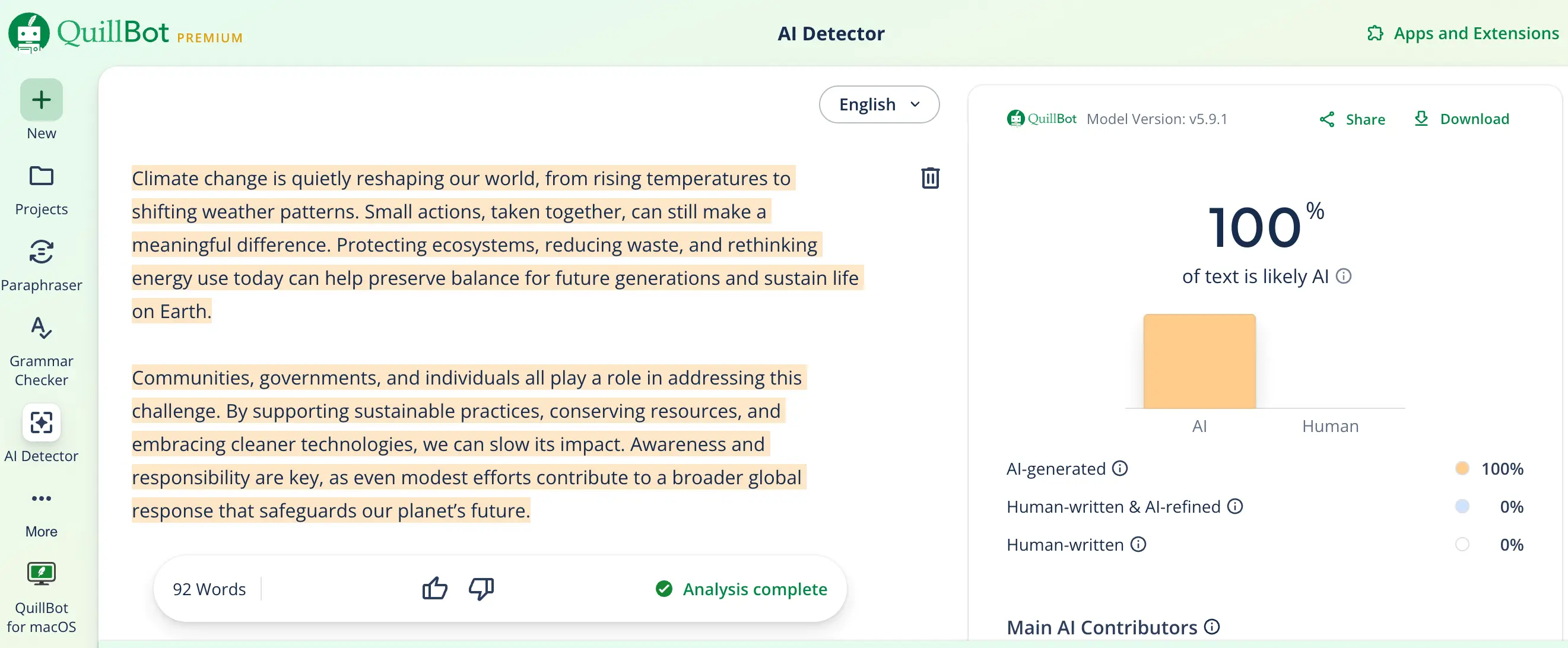Click info icon next to likely AI

tap(1344, 277)
